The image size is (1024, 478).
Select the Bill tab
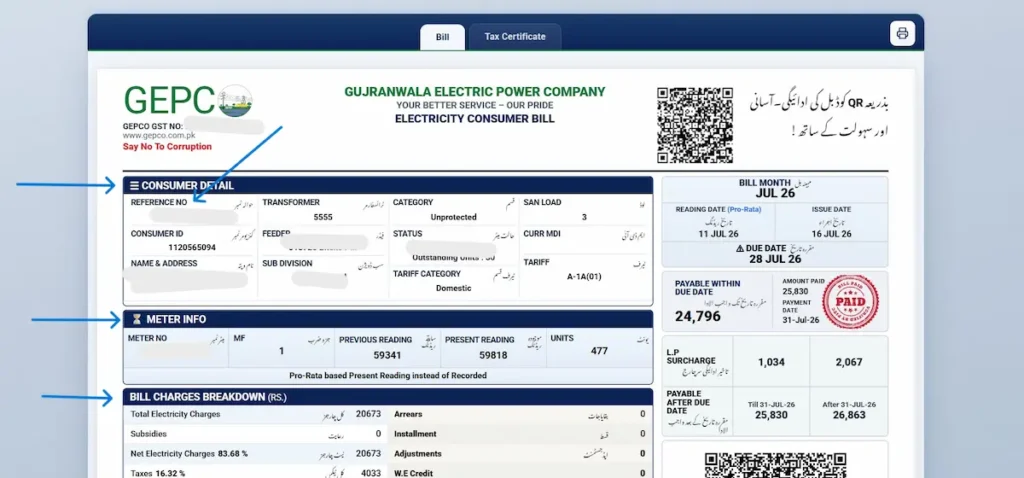coord(442,37)
